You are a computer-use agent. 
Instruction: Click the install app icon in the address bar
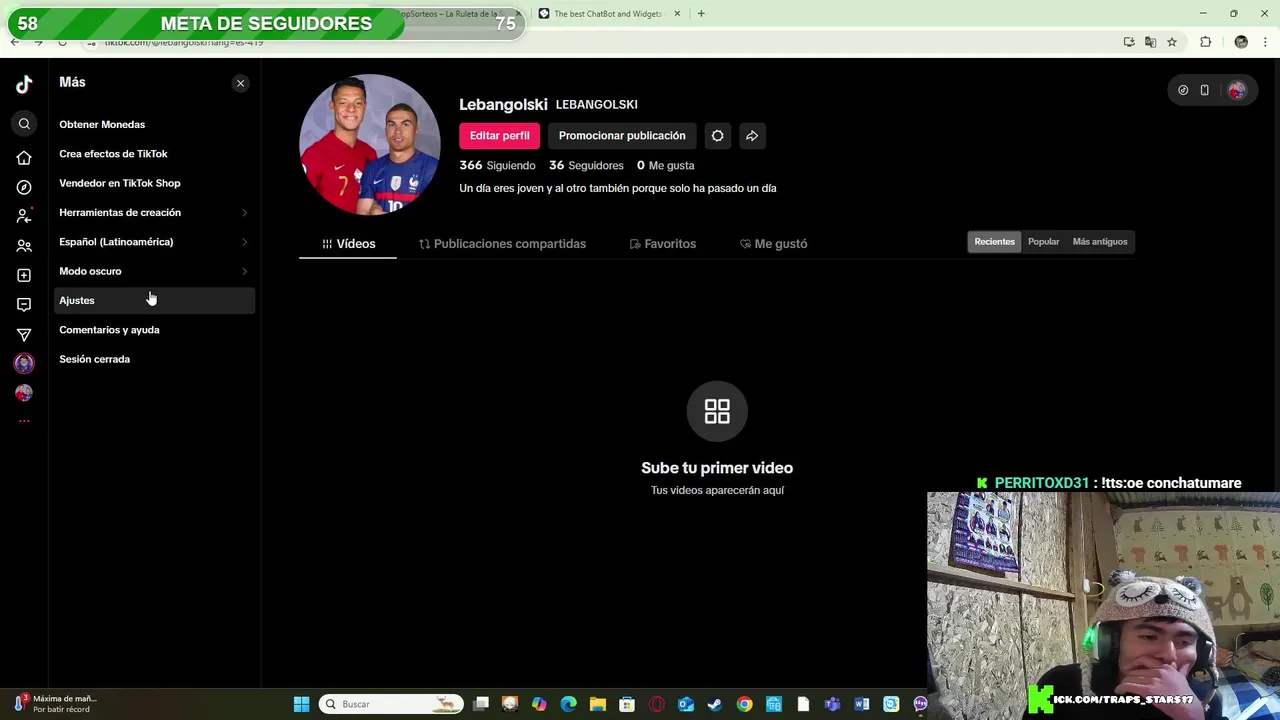1129,42
